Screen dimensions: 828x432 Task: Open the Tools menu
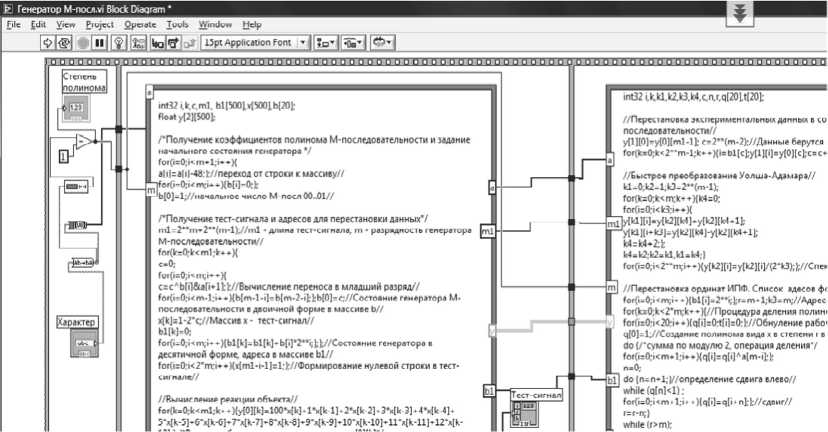177,25
